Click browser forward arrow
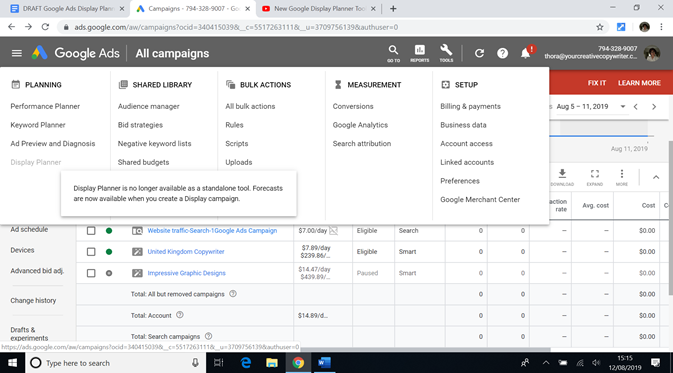The image size is (673, 373). click(x=28, y=27)
